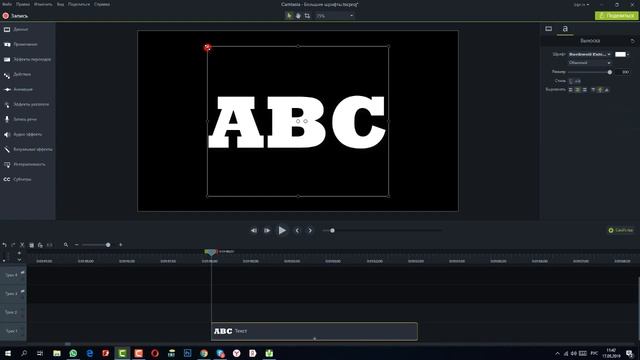
Task: Click the font size slider handle
Action: pos(610,72)
